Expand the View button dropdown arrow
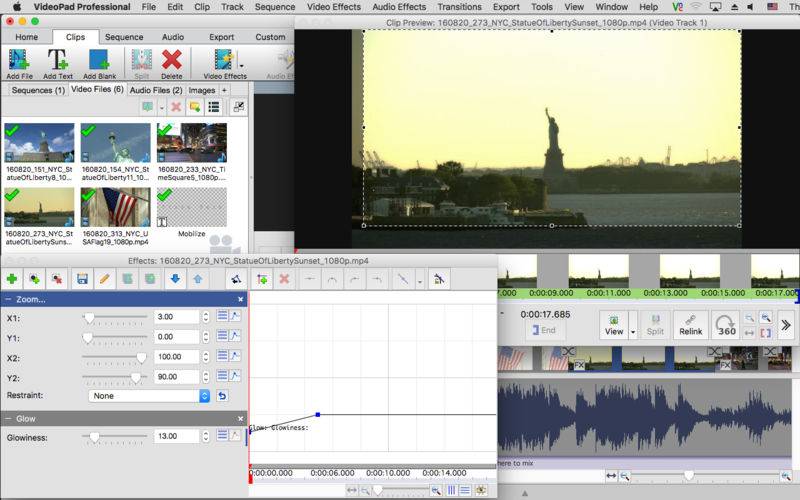The height and width of the screenshot is (500, 800). 633,332
